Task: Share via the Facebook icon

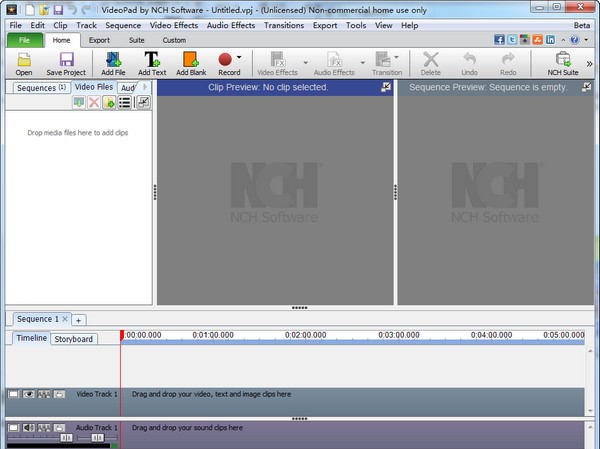Action: (x=499, y=40)
